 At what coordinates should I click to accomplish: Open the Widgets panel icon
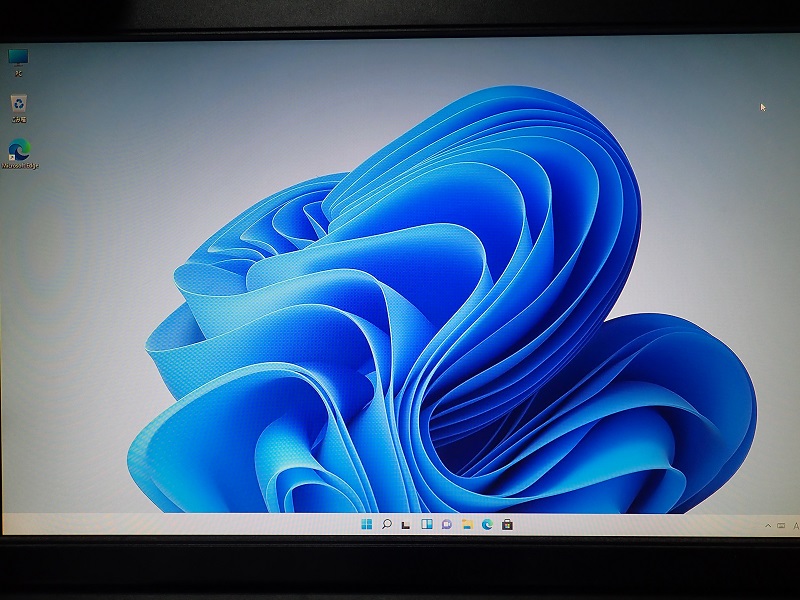click(x=427, y=524)
